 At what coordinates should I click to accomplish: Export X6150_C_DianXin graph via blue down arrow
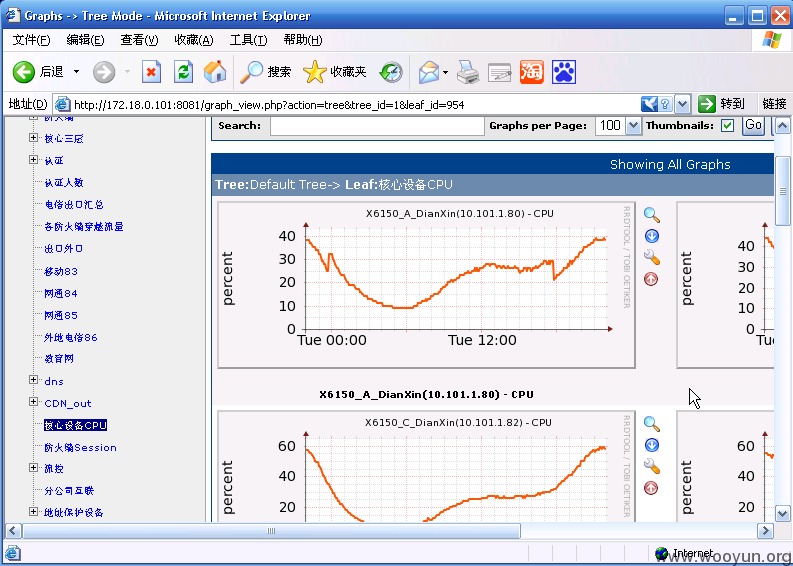(651, 445)
